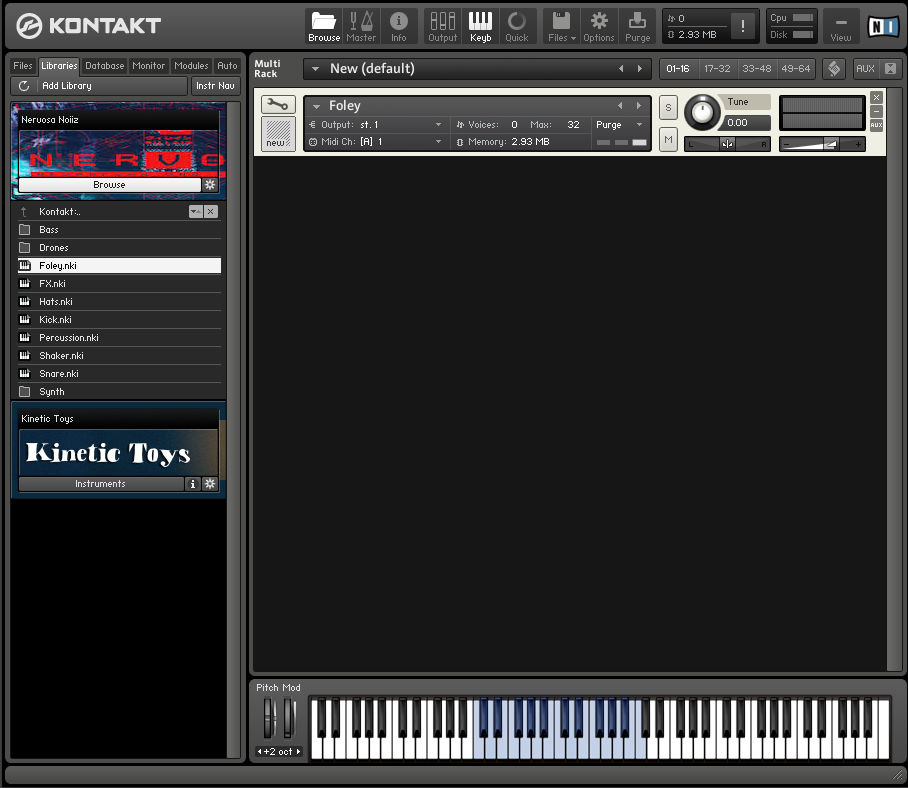Toggle minimized rack view X button
908x788 pixels.
tap(891, 68)
